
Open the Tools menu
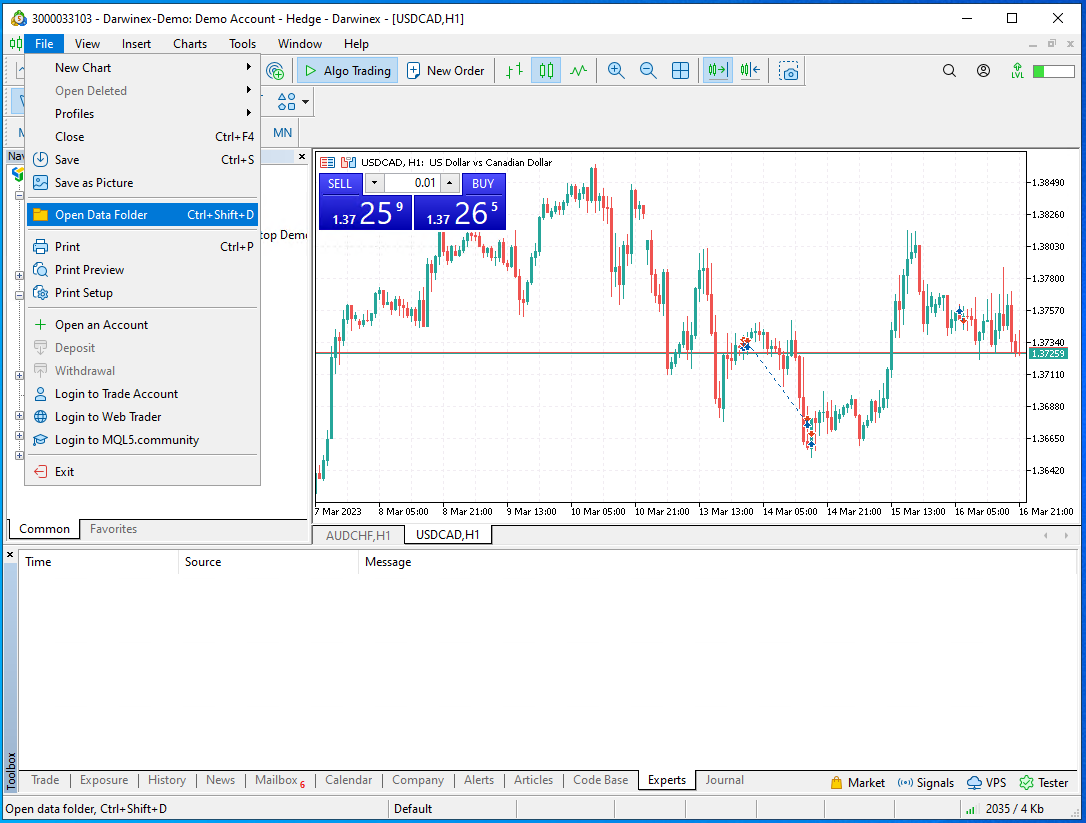point(242,44)
